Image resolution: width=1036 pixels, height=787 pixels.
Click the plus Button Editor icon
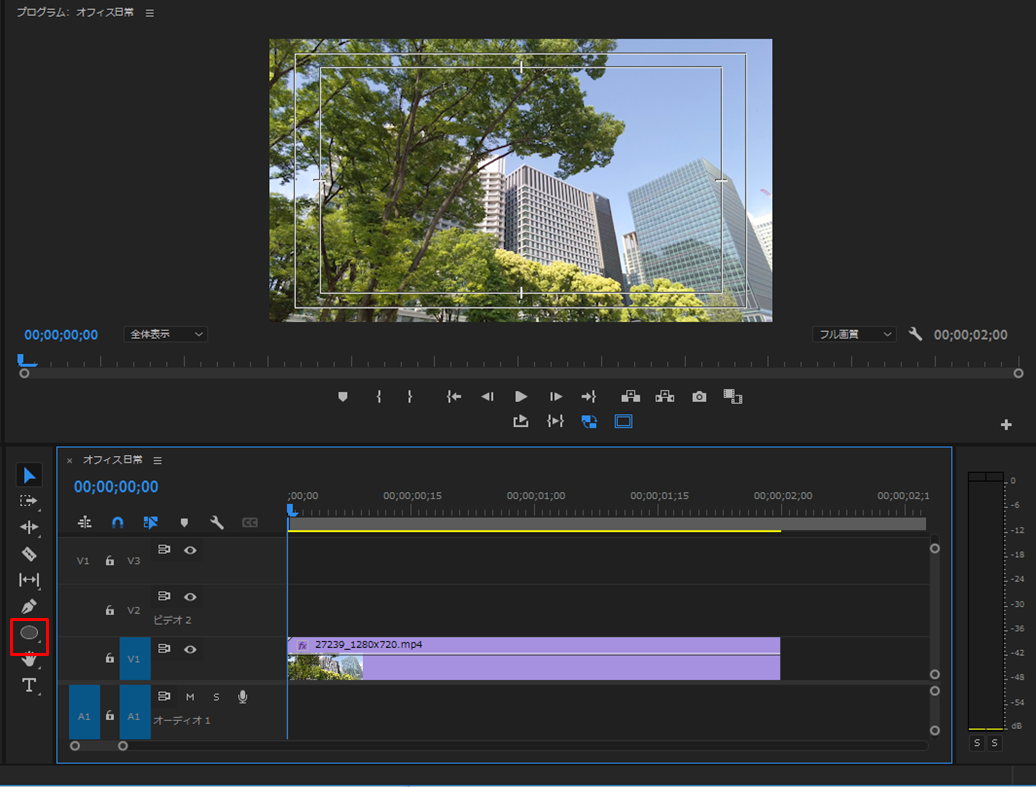[x=1006, y=425]
